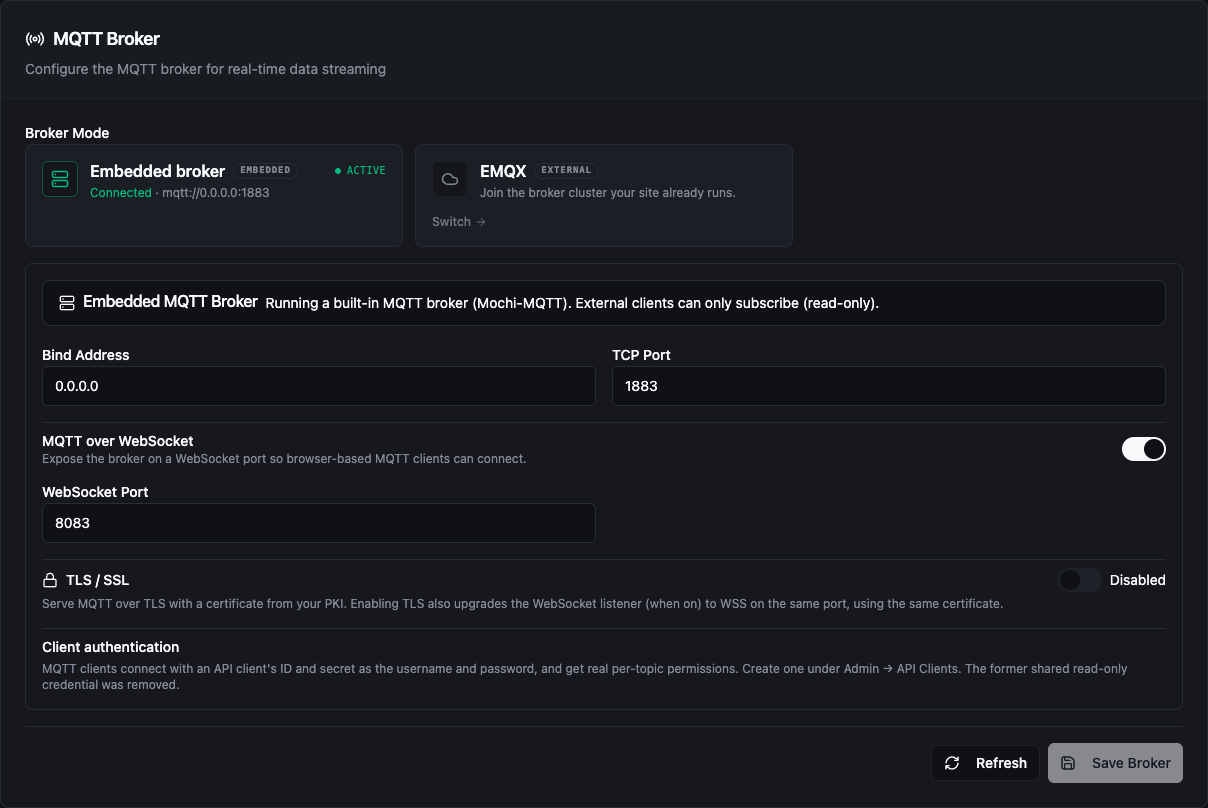Select the Embedded broker mode card
The width and height of the screenshot is (1208, 808).
pyautogui.click(x=214, y=195)
